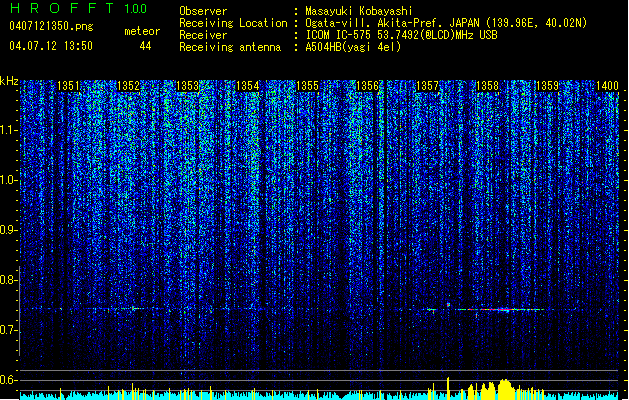Screen dimensions: 629x400
Task: Click the 0.9 kHz axis tick label
Action: point(8,230)
